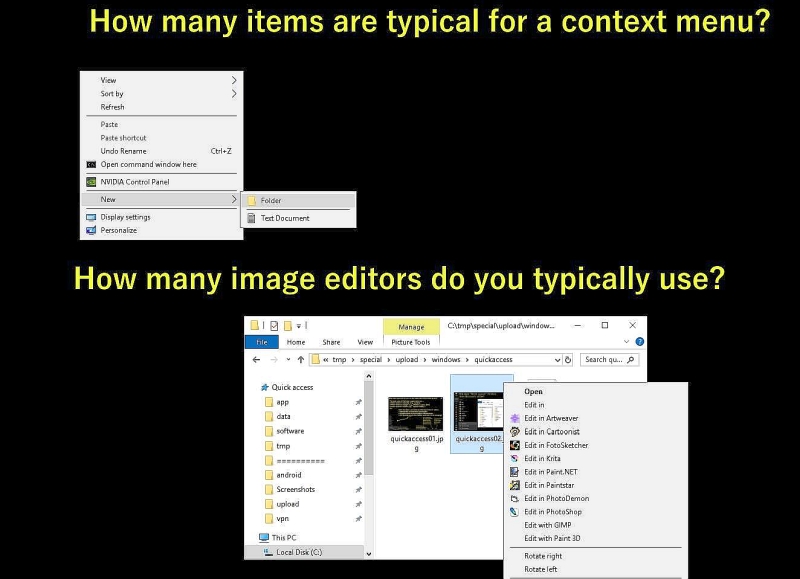Click the Manage contextual tab

(x=411, y=327)
